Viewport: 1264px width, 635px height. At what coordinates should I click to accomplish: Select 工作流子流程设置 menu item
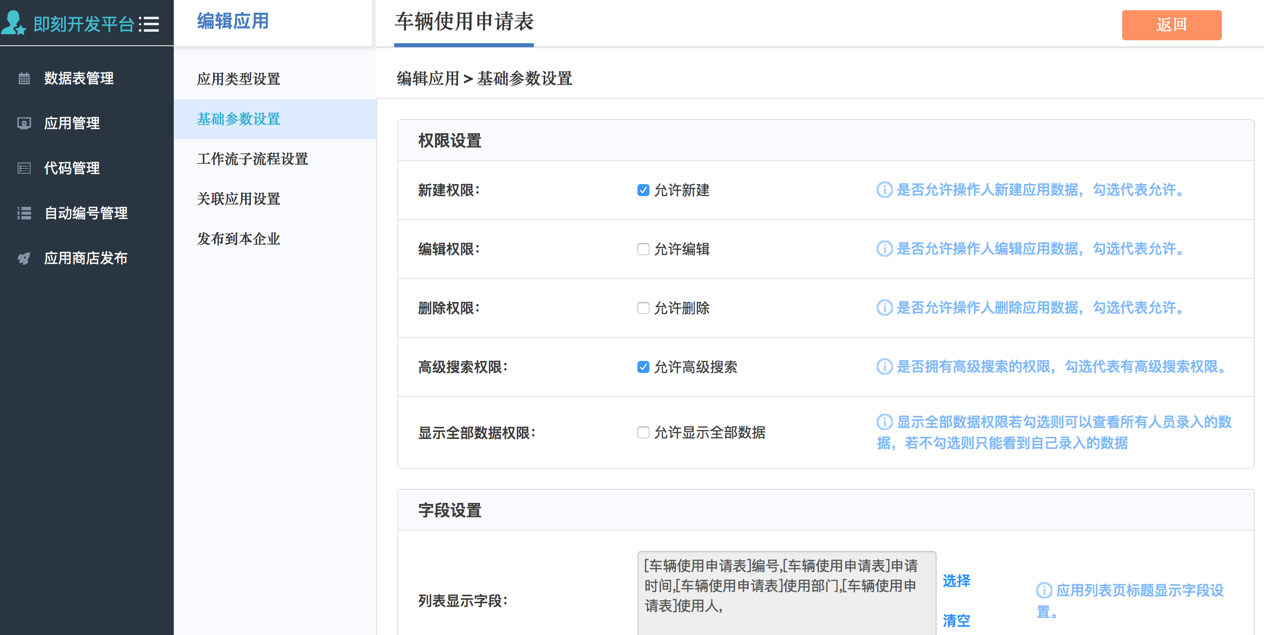(x=252, y=159)
